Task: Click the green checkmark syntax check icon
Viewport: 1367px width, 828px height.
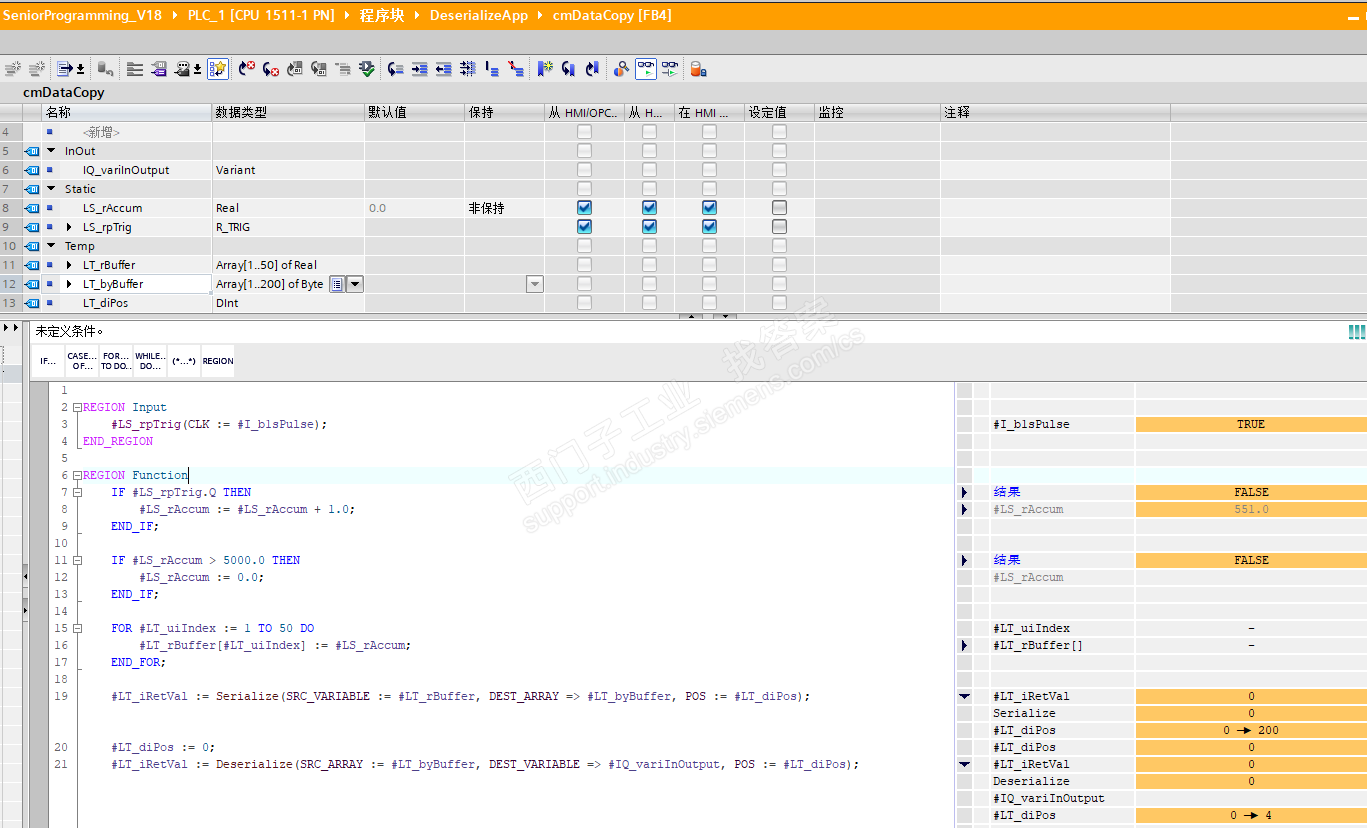Action: 367,69
